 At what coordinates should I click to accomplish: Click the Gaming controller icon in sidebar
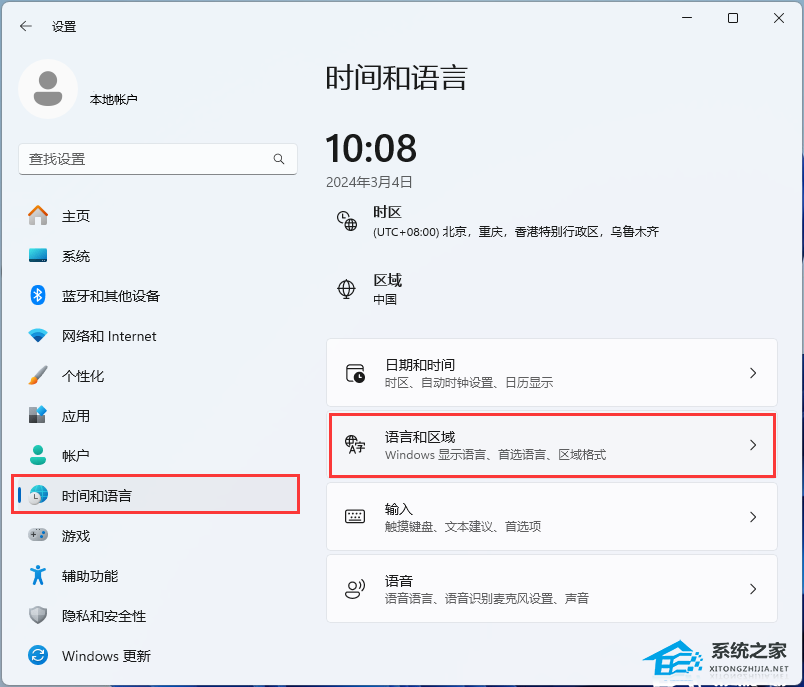click(38, 535)
